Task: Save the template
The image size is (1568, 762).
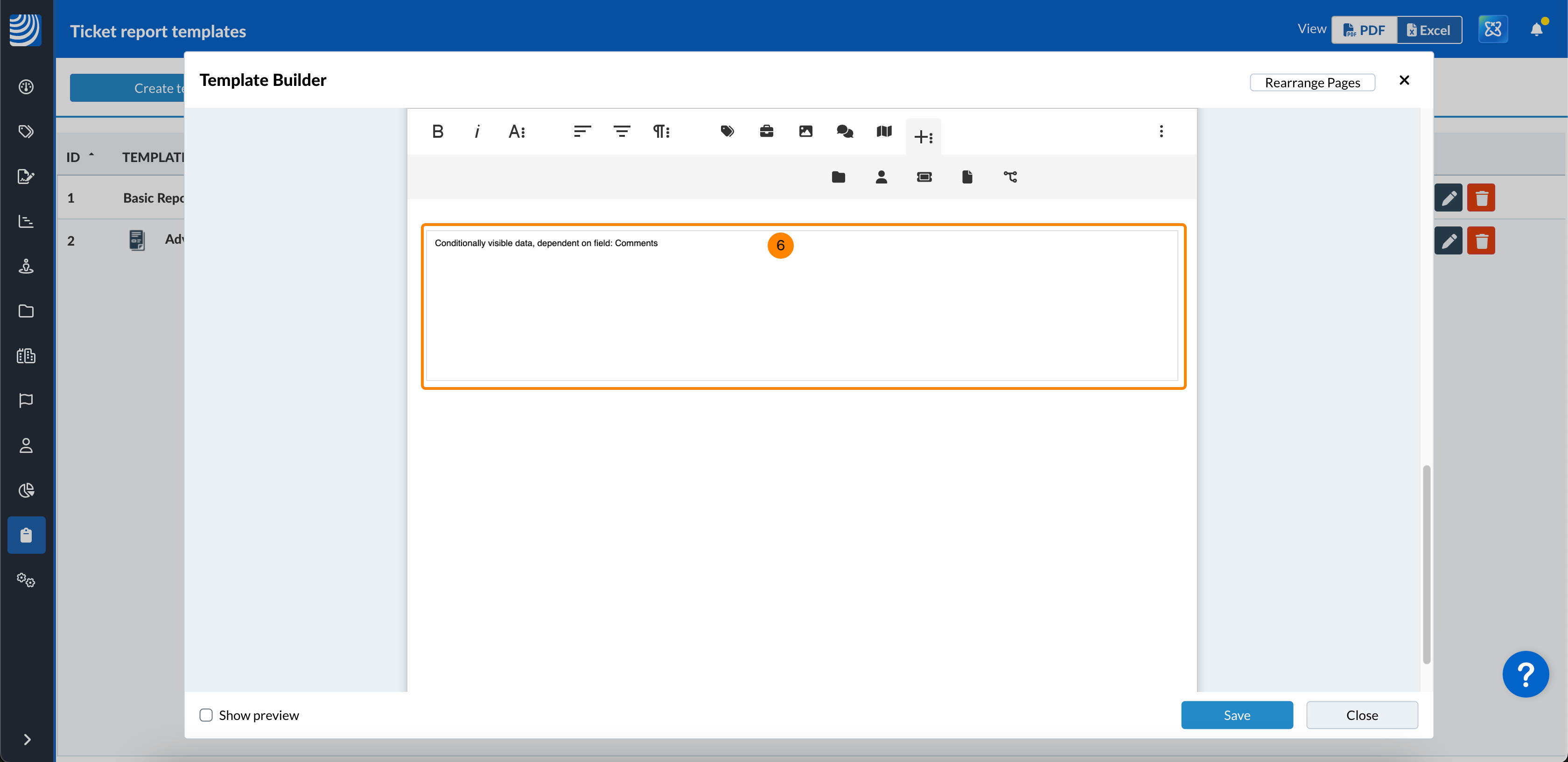Action: point(1236,715)
